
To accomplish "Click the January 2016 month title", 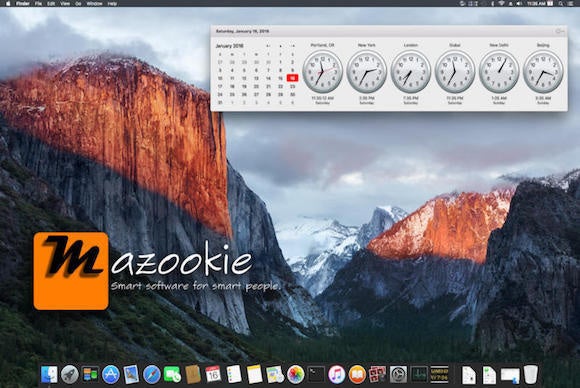I will (229, 46).
